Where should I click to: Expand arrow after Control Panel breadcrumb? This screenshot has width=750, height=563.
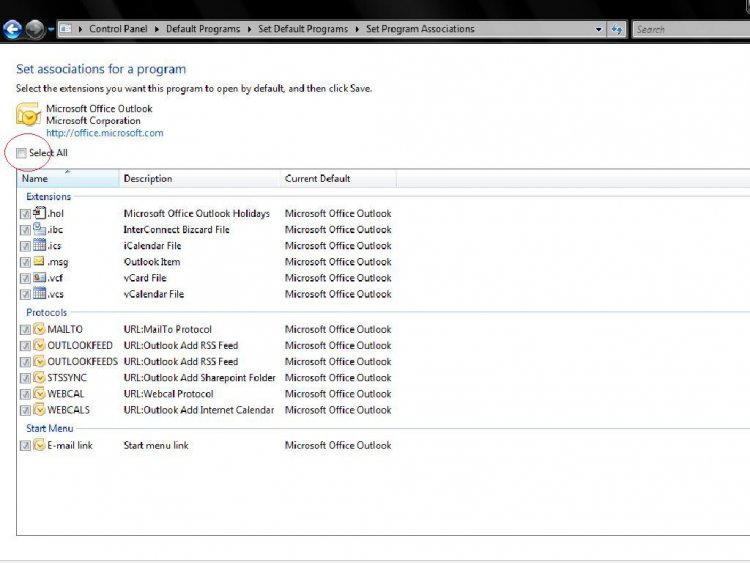click(156, 29)
